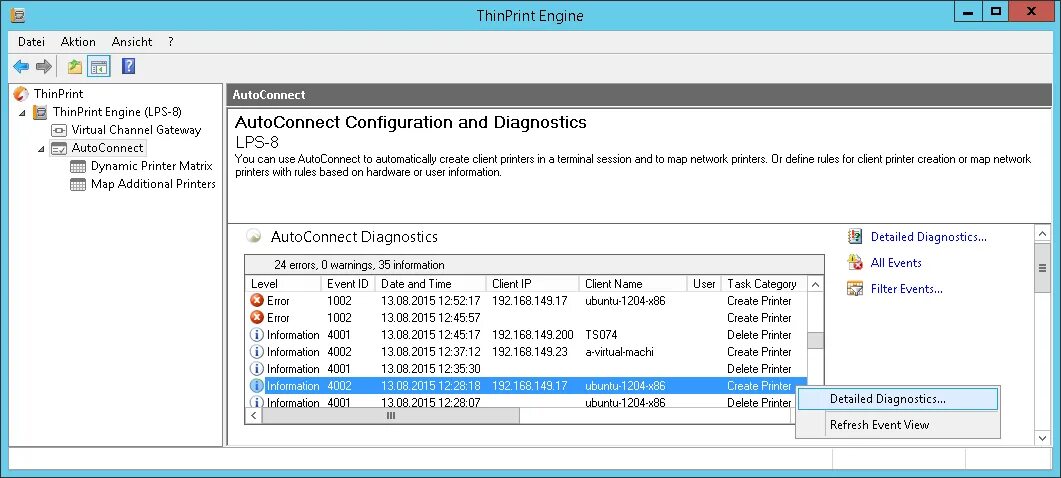This screenshot has width=1061, height=478.
Task: Click the event list horizontal scroll left arrow
Action: [254, 415]
